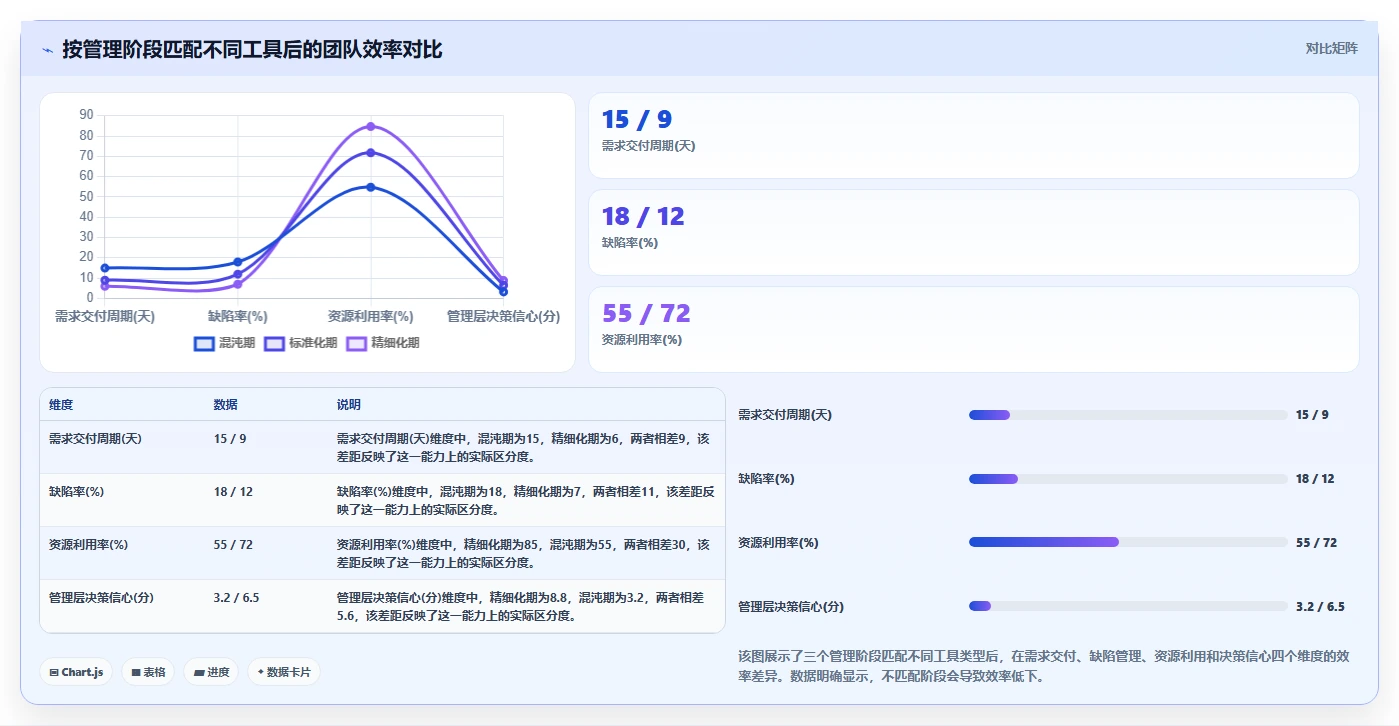Click the 资源利用率(%) x-axis label on chart
The width and height of the screenshot is (1399, 726).
(x=370, y=316)
